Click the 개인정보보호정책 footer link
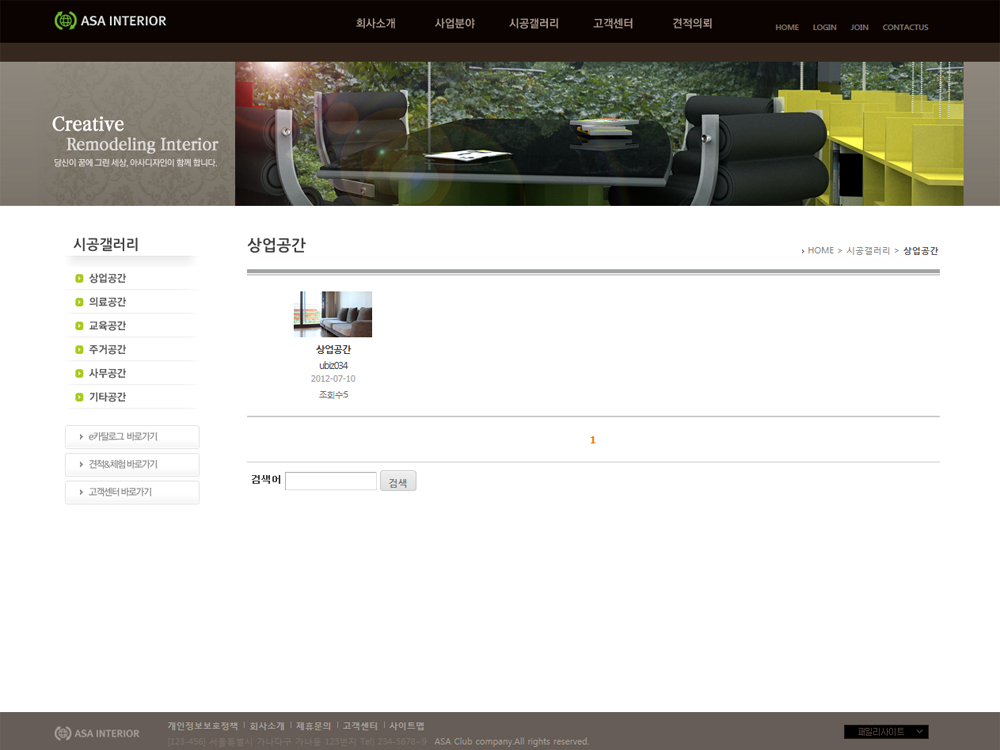The width and height of the screenshot is (1000, 750). point(202,725)
